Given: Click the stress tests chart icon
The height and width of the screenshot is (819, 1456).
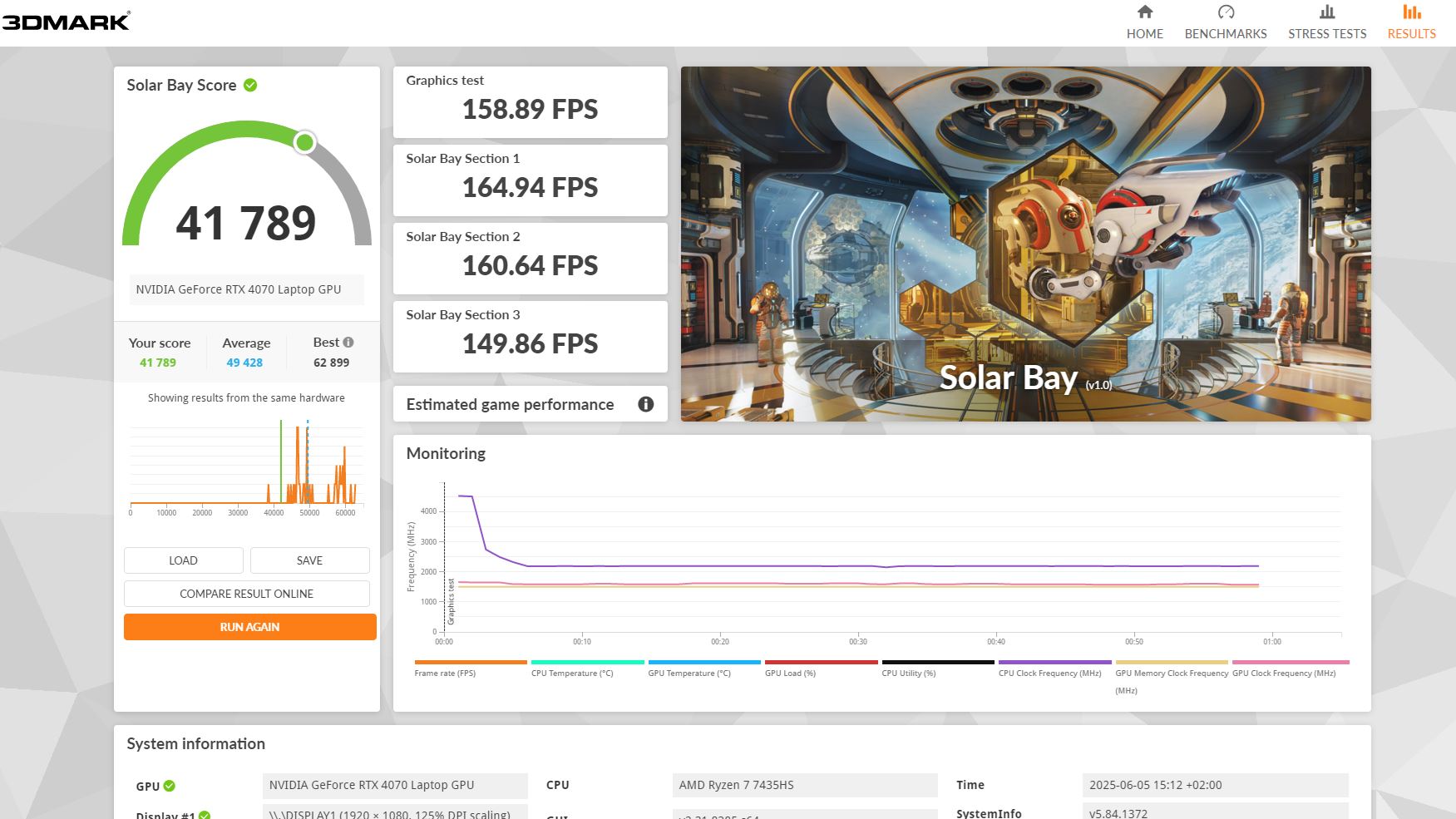Looking at the screenshot, I should click(1327, 12).
